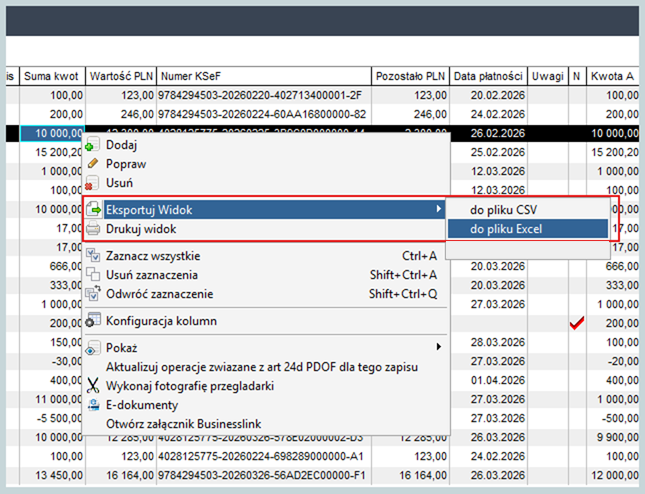
Task: Click the Konfiguracja kolumn gear-table icon
Action: click(x=93, y=320)
